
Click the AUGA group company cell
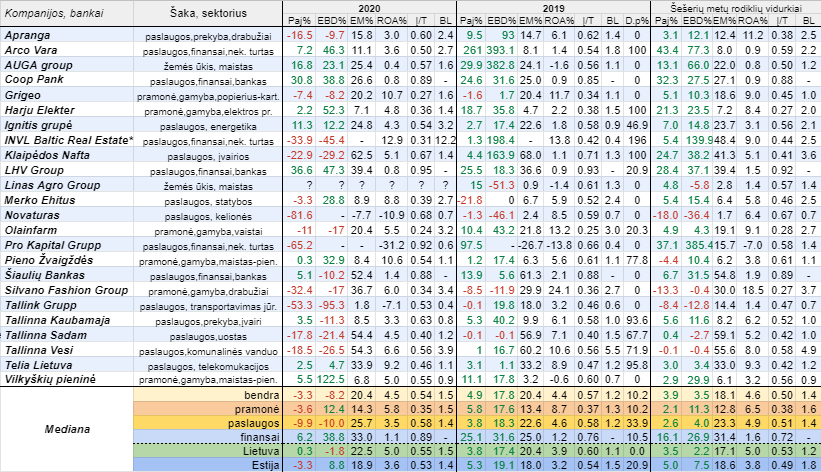[39, 65]
